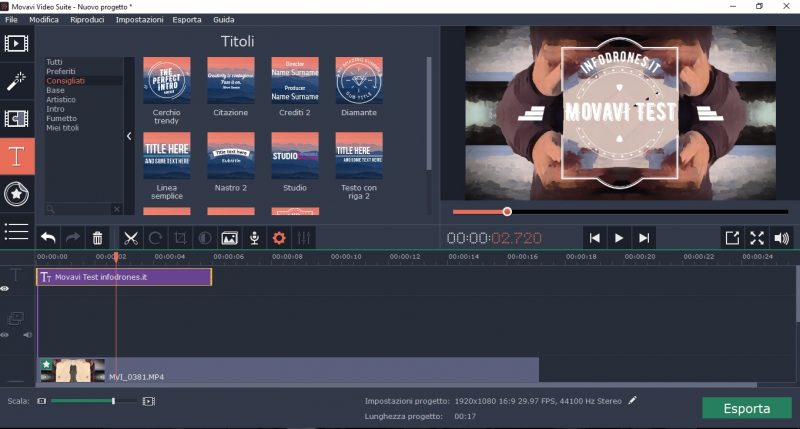Open the Filters magic wand tab
This screenshot has width=800, height=429.
(x=16, y=82)
